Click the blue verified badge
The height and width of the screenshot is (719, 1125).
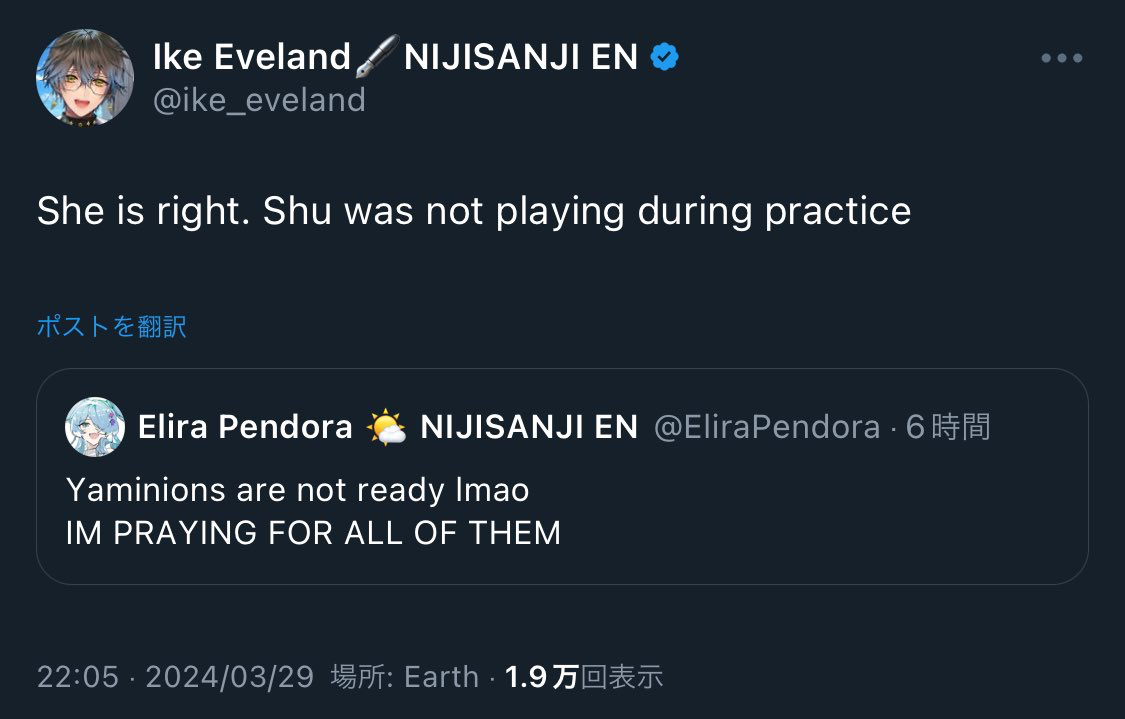(665, 58)
